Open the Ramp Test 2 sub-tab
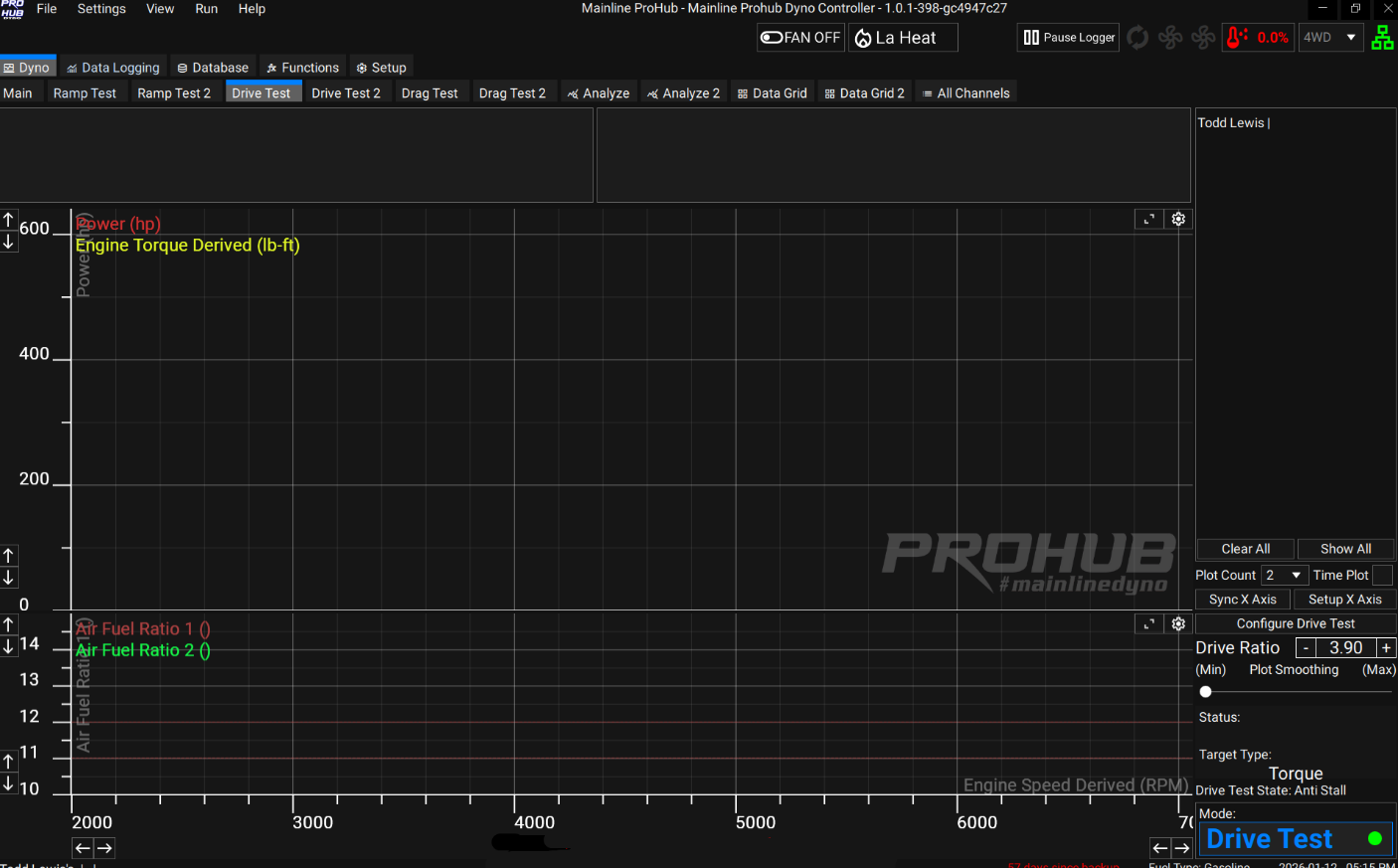1398x868 pixels. click(x=174, y=93)
